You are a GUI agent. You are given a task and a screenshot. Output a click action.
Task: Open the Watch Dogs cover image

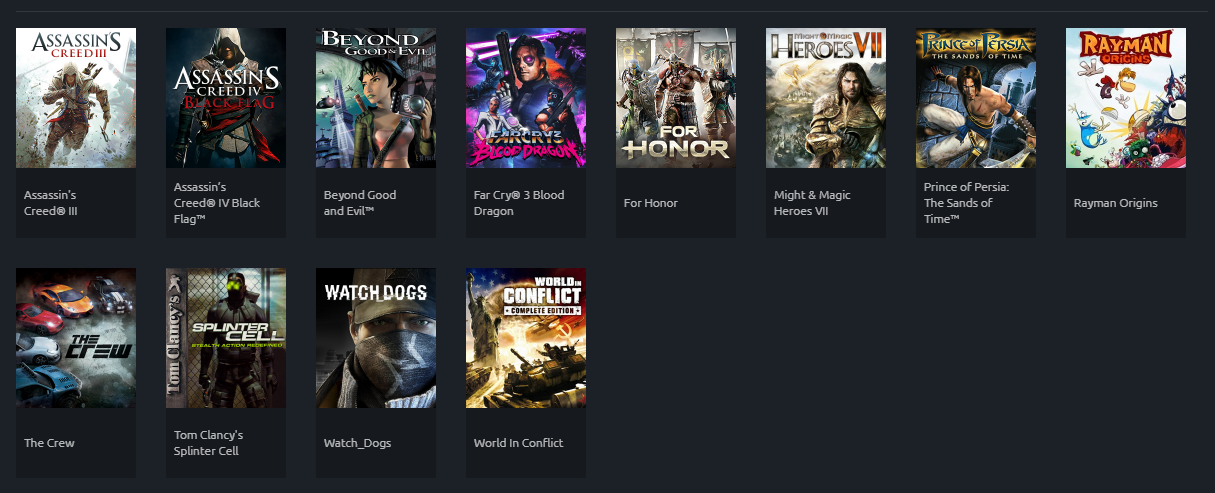coord(376,338)
